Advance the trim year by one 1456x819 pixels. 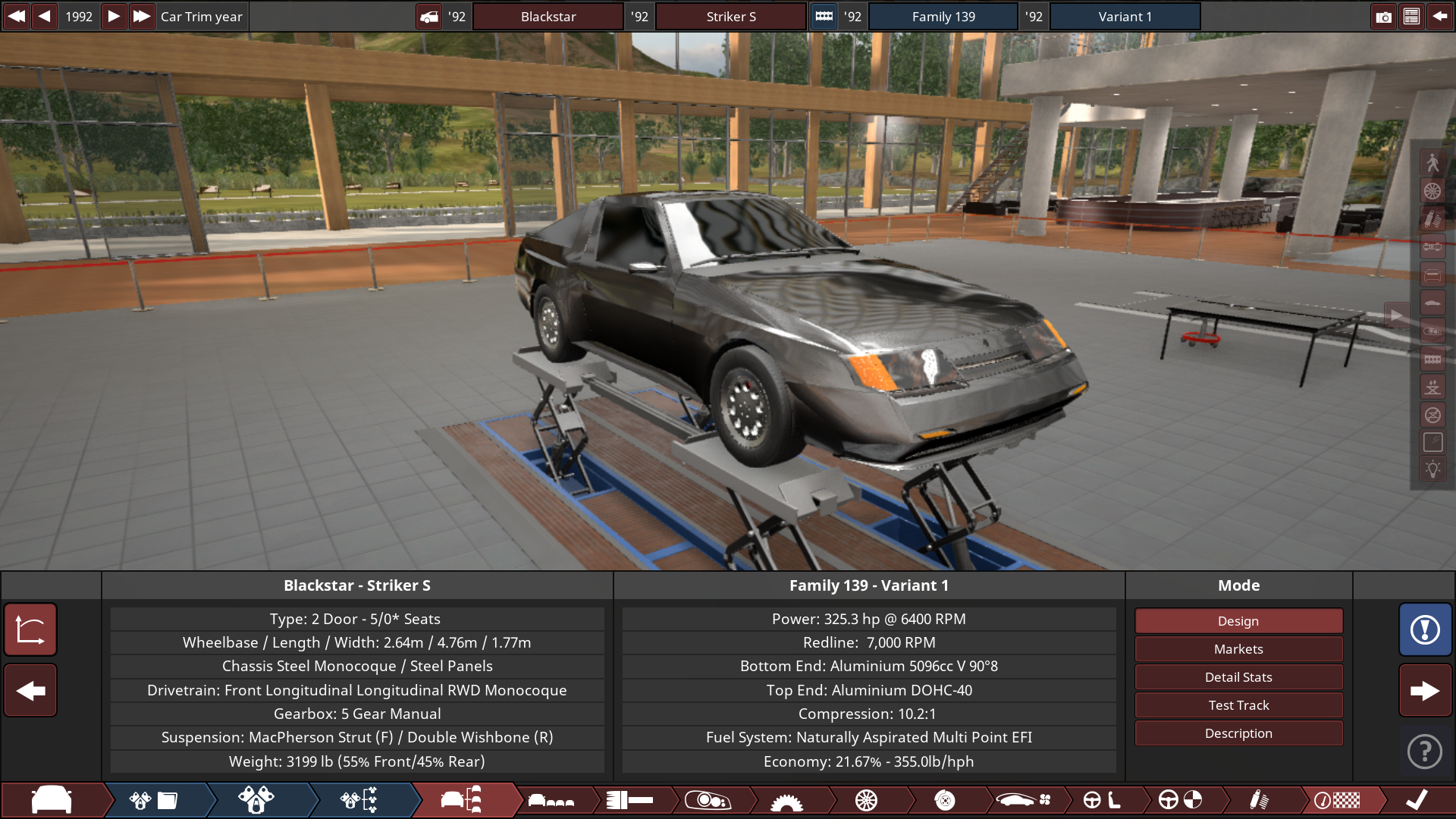coord(113,16)
